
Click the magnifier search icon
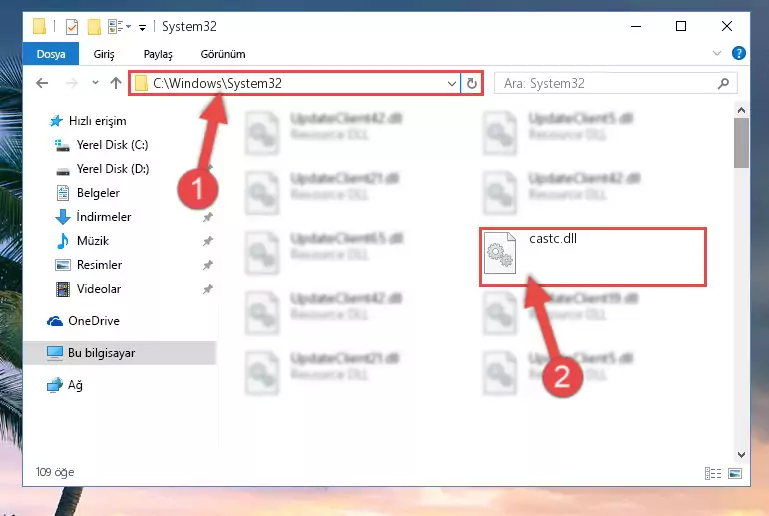coord(723,84)
